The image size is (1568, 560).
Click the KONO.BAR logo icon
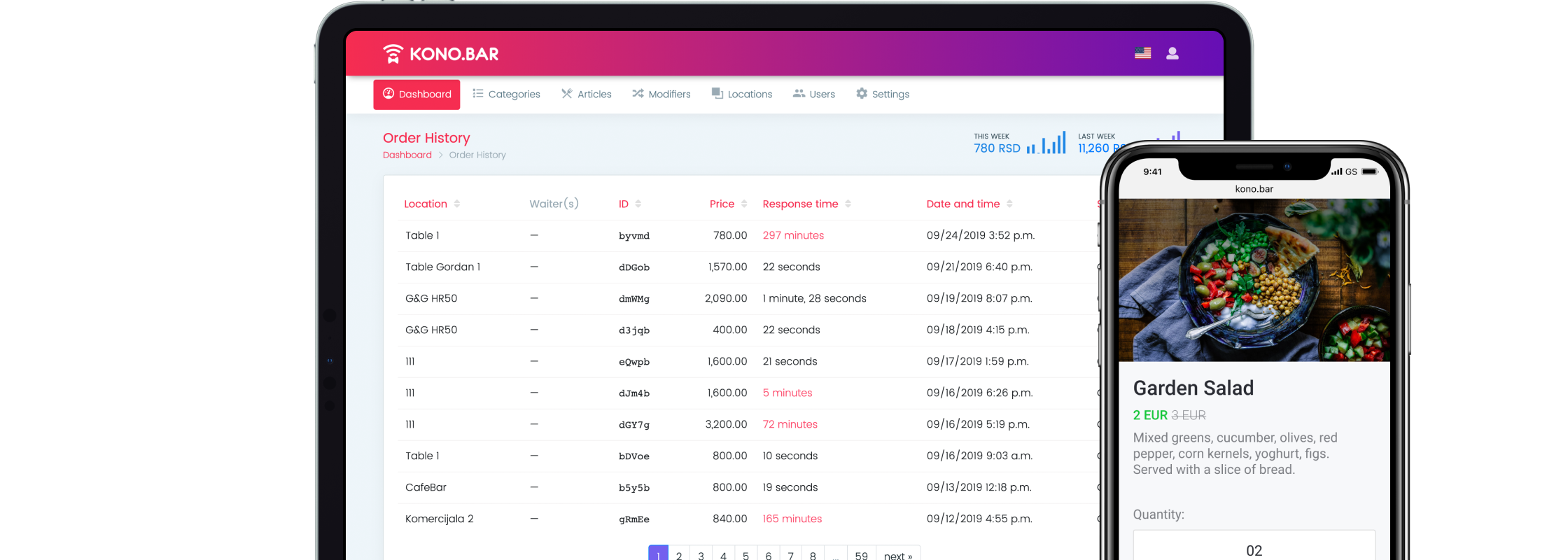coord(393,54)
